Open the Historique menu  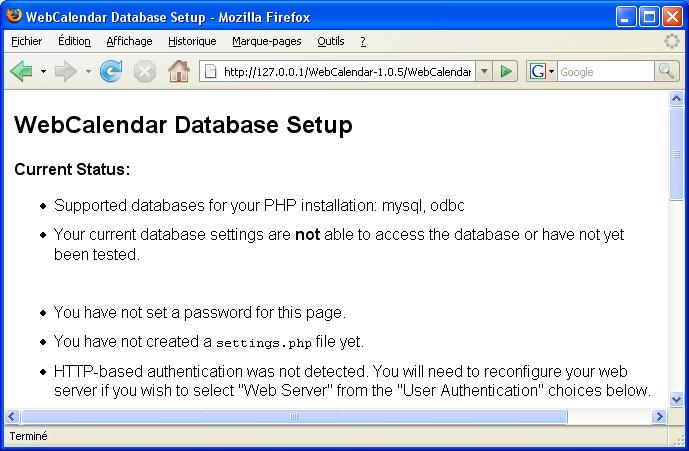tap(192, 41)
